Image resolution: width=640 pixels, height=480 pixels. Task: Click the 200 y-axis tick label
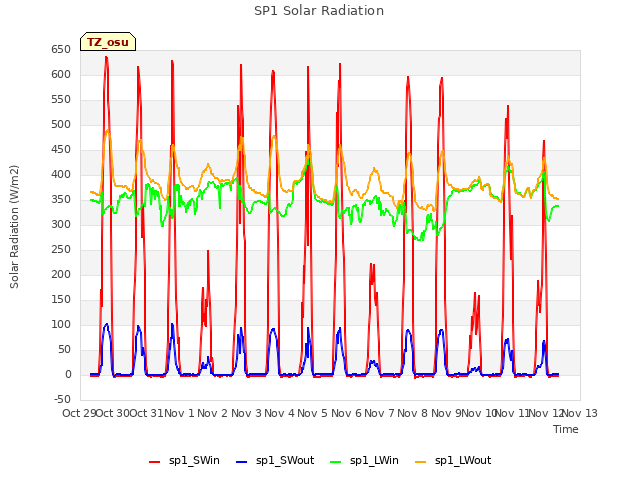[61, 274]
